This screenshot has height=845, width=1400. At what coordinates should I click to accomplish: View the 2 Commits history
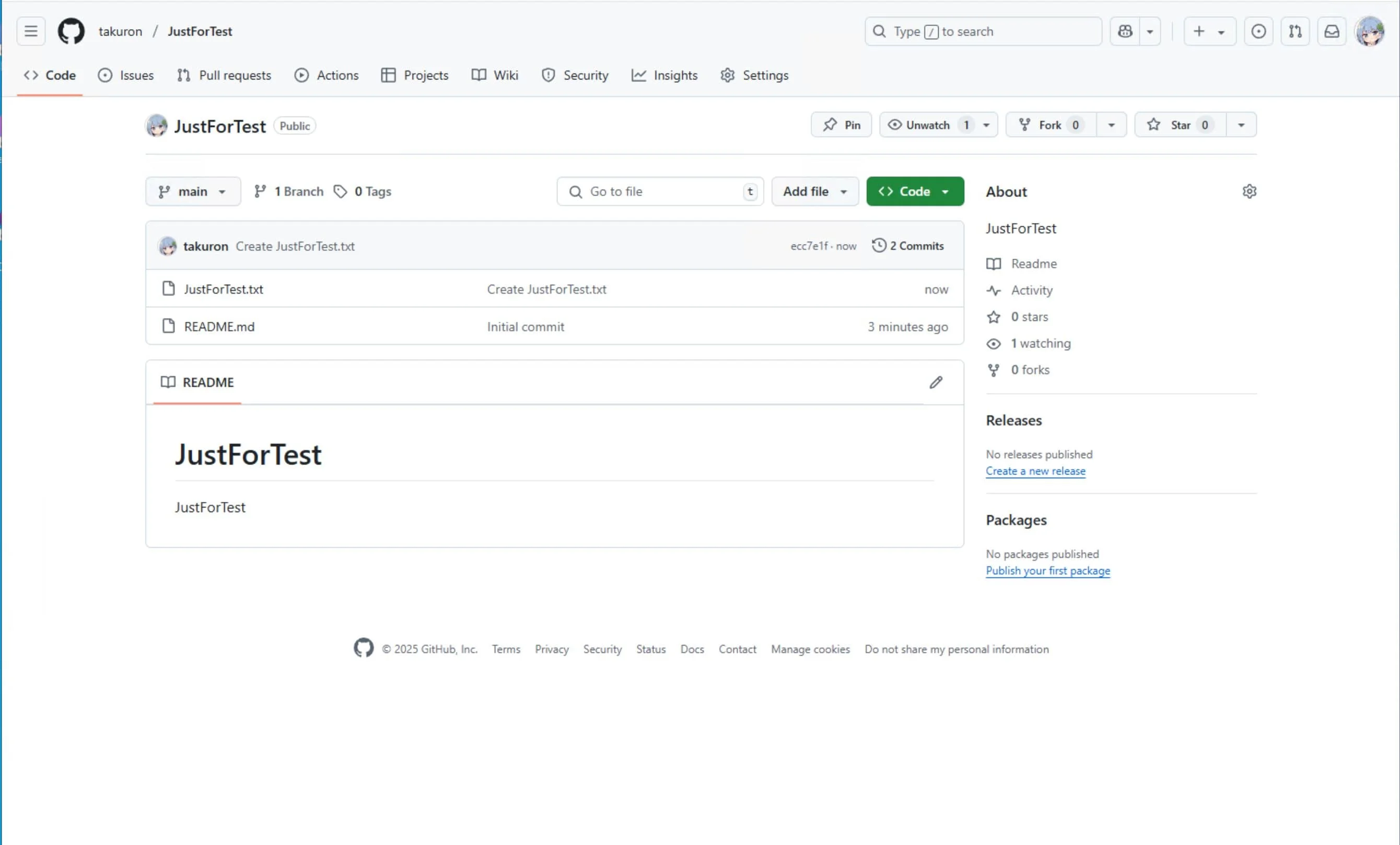(x=908, y=246)
